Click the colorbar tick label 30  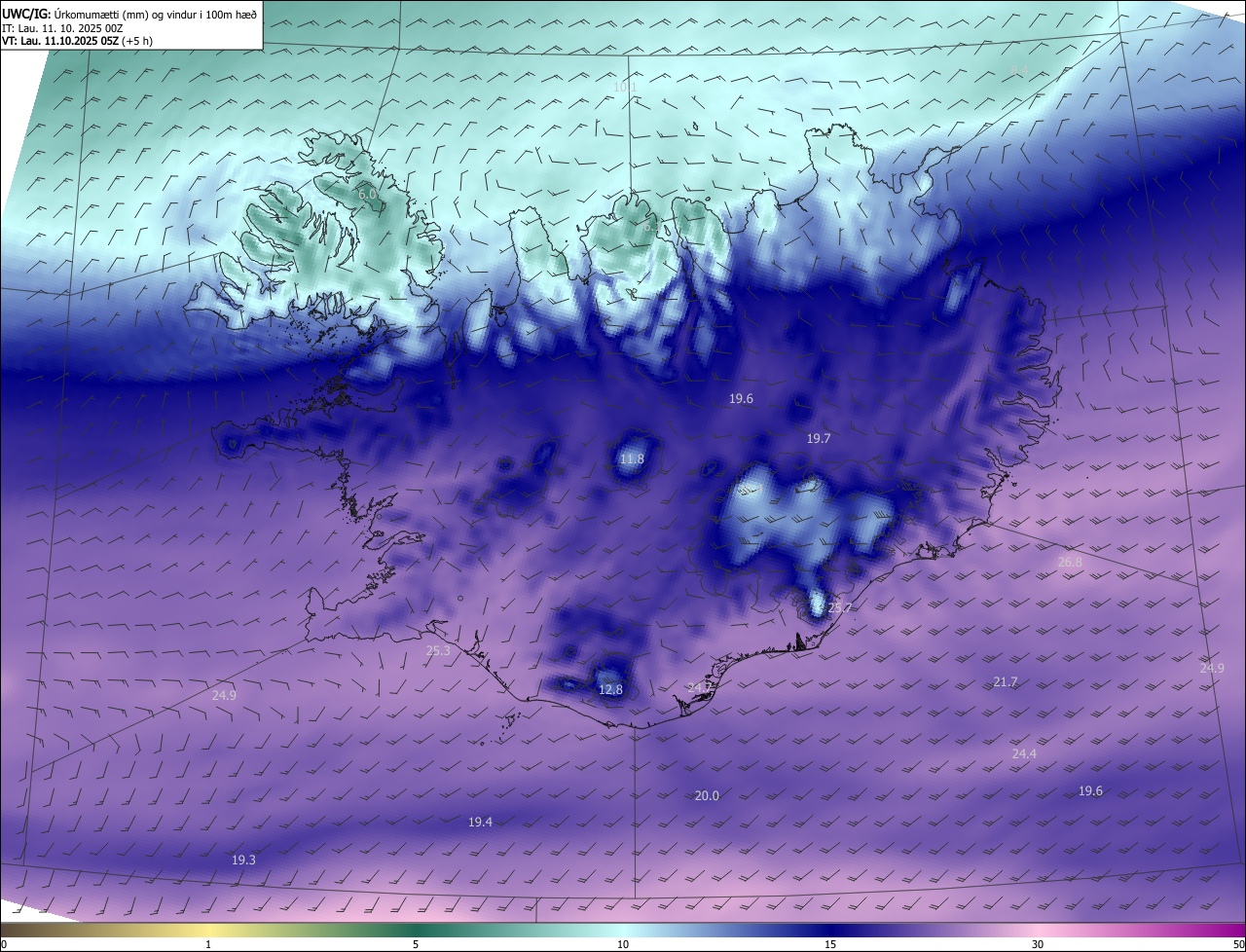[1038, 944]
